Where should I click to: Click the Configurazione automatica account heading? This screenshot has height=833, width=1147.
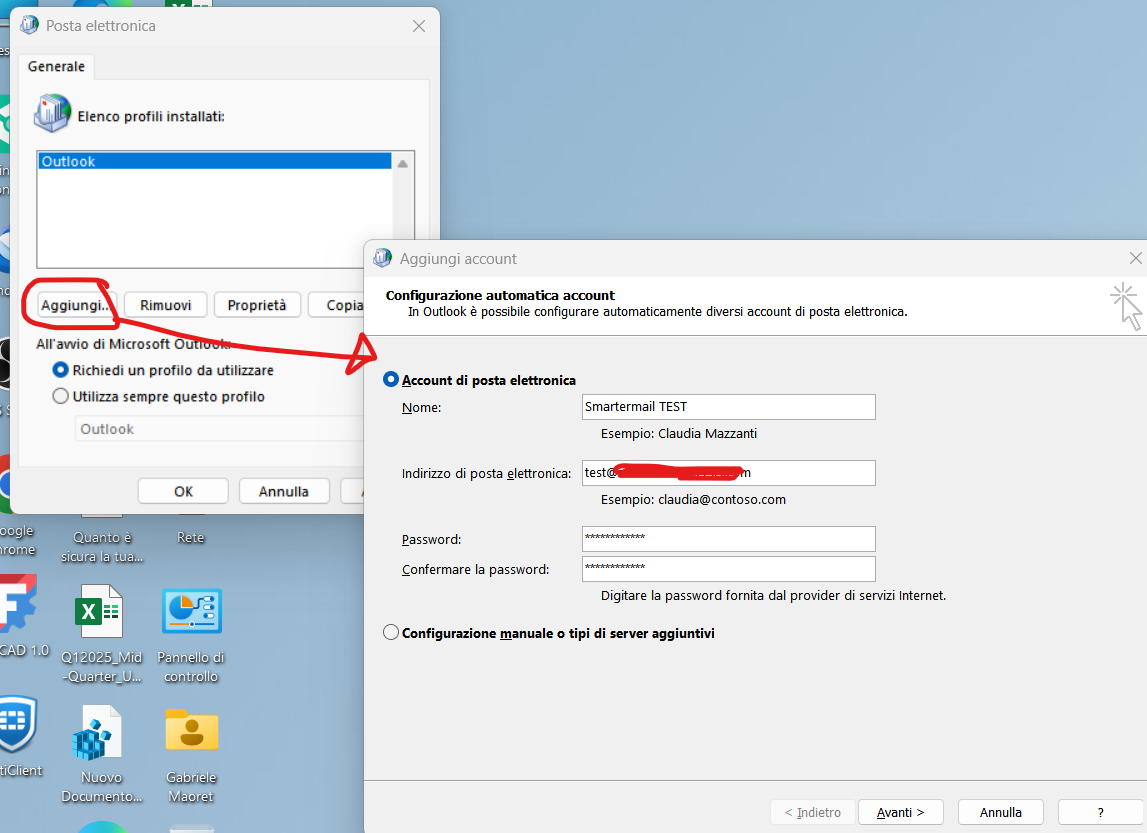tap(500, 295)
